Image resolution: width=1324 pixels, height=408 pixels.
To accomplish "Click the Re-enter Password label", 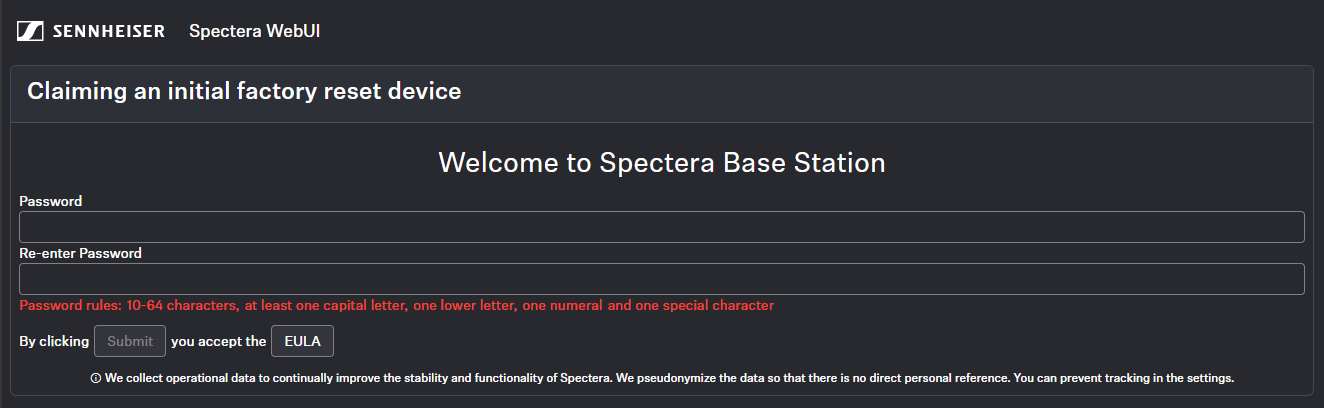I will pyautogui.click(x=81, y=253).
